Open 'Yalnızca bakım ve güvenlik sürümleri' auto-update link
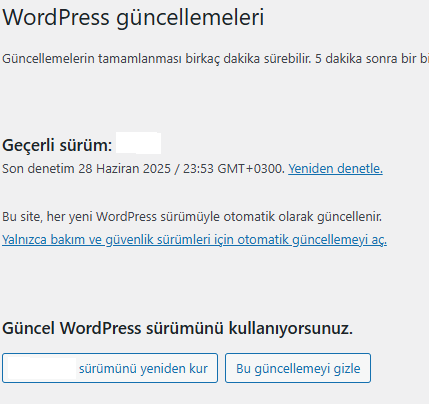Screen dimensions: 429x404 (194, 240)
